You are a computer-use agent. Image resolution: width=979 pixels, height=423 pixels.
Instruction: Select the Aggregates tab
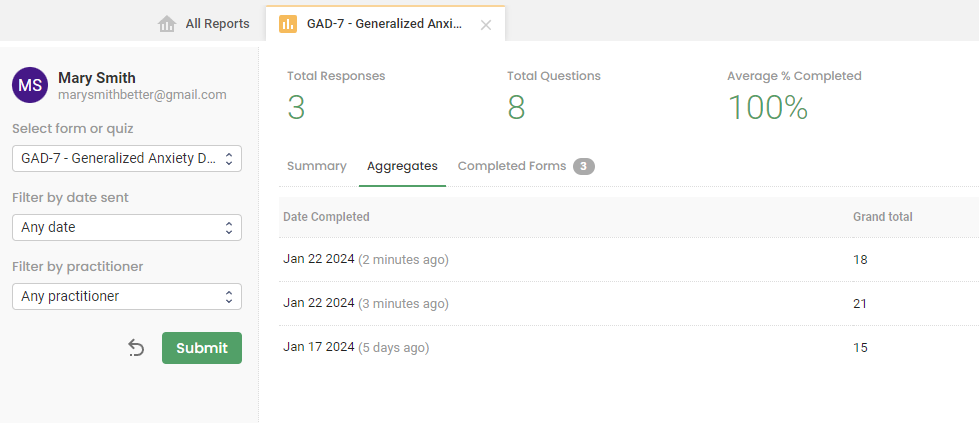click(x=402, y=166)
